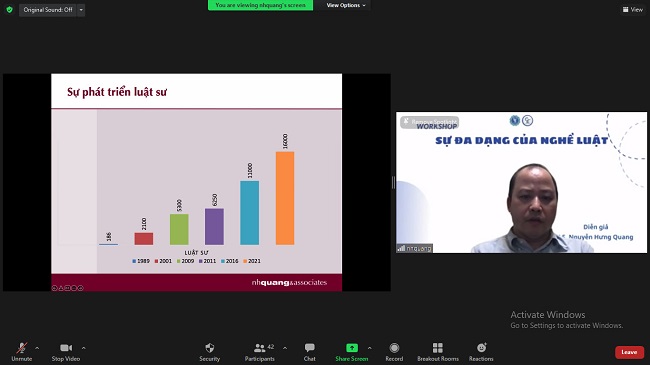This screenshot has width=650, height=365.
Task: Open the Chat bubble icon
Action: [310, 348]
